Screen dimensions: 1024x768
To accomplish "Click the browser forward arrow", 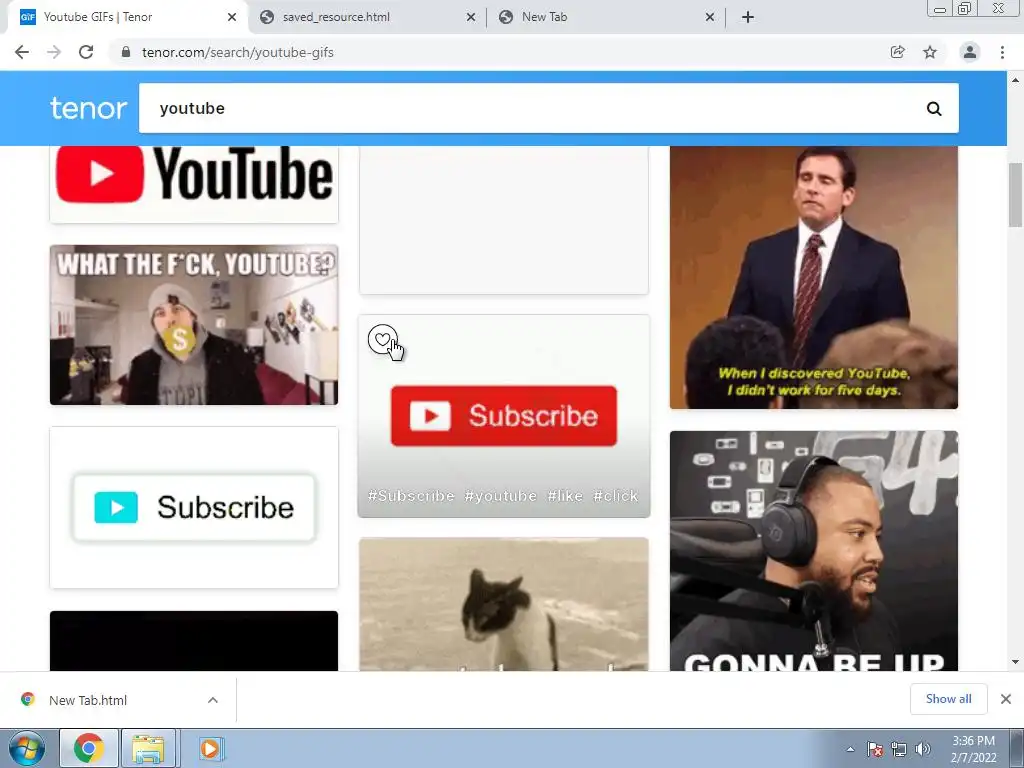I will coord(54,52).
